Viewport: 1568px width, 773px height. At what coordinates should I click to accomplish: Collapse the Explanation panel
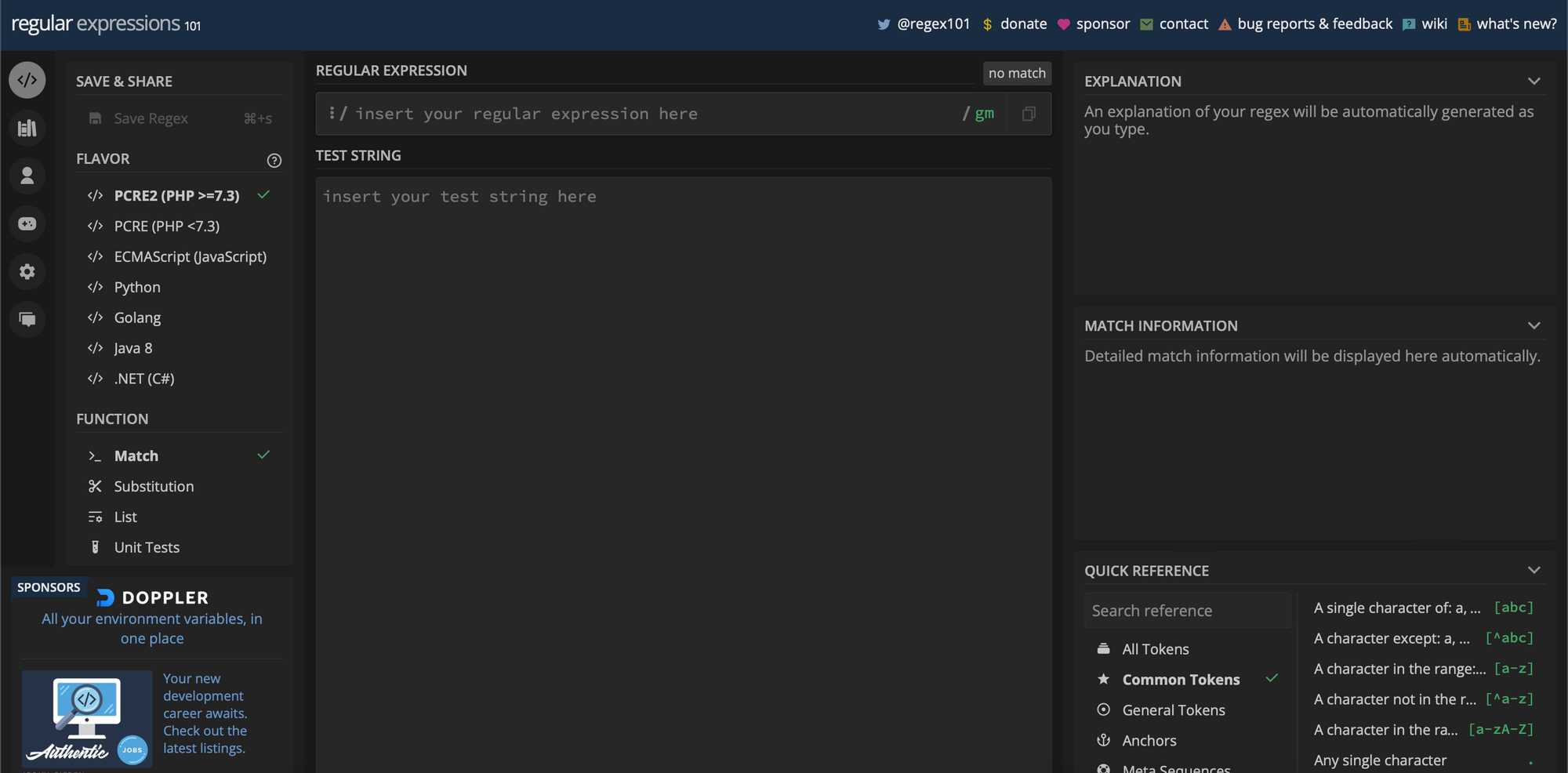click(1534, 81)
